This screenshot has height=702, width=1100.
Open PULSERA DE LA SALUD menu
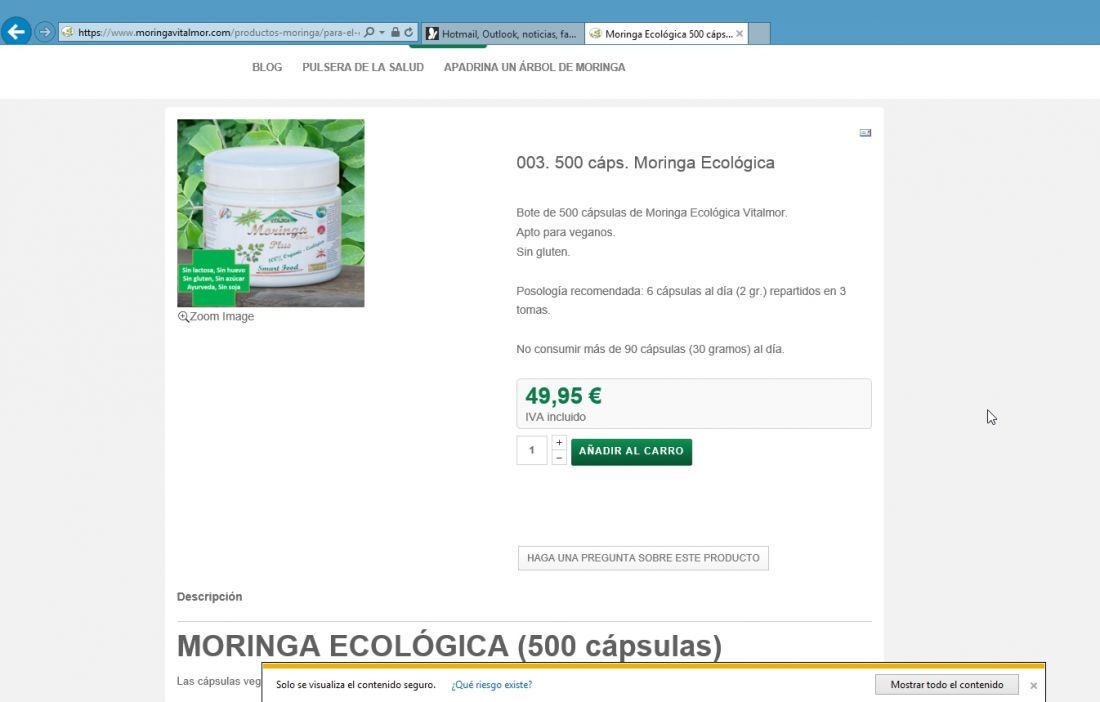(x=363, y=67)
